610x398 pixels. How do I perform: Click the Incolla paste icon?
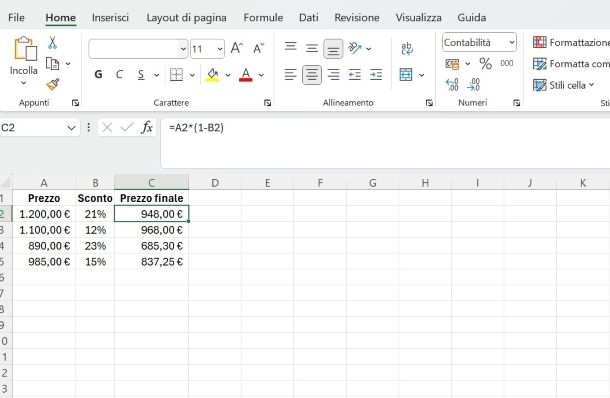point(25,49)
